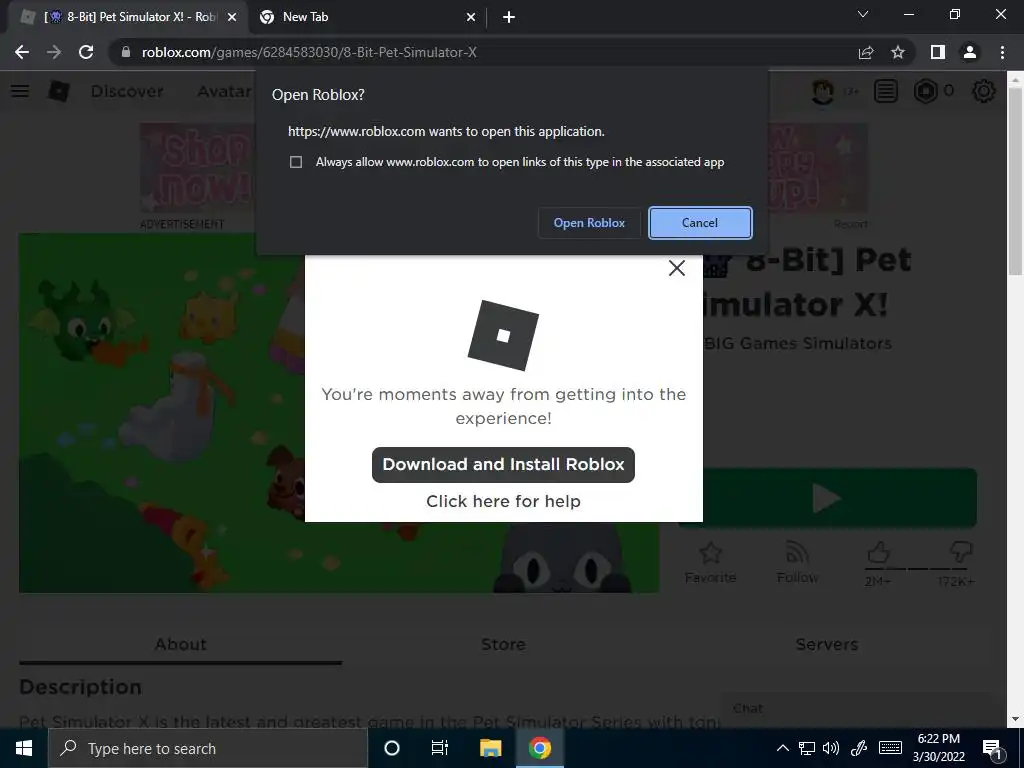Screen dimensions: 1024x768
Task: Open the Windows Start menu
Action: click(24, 748)
